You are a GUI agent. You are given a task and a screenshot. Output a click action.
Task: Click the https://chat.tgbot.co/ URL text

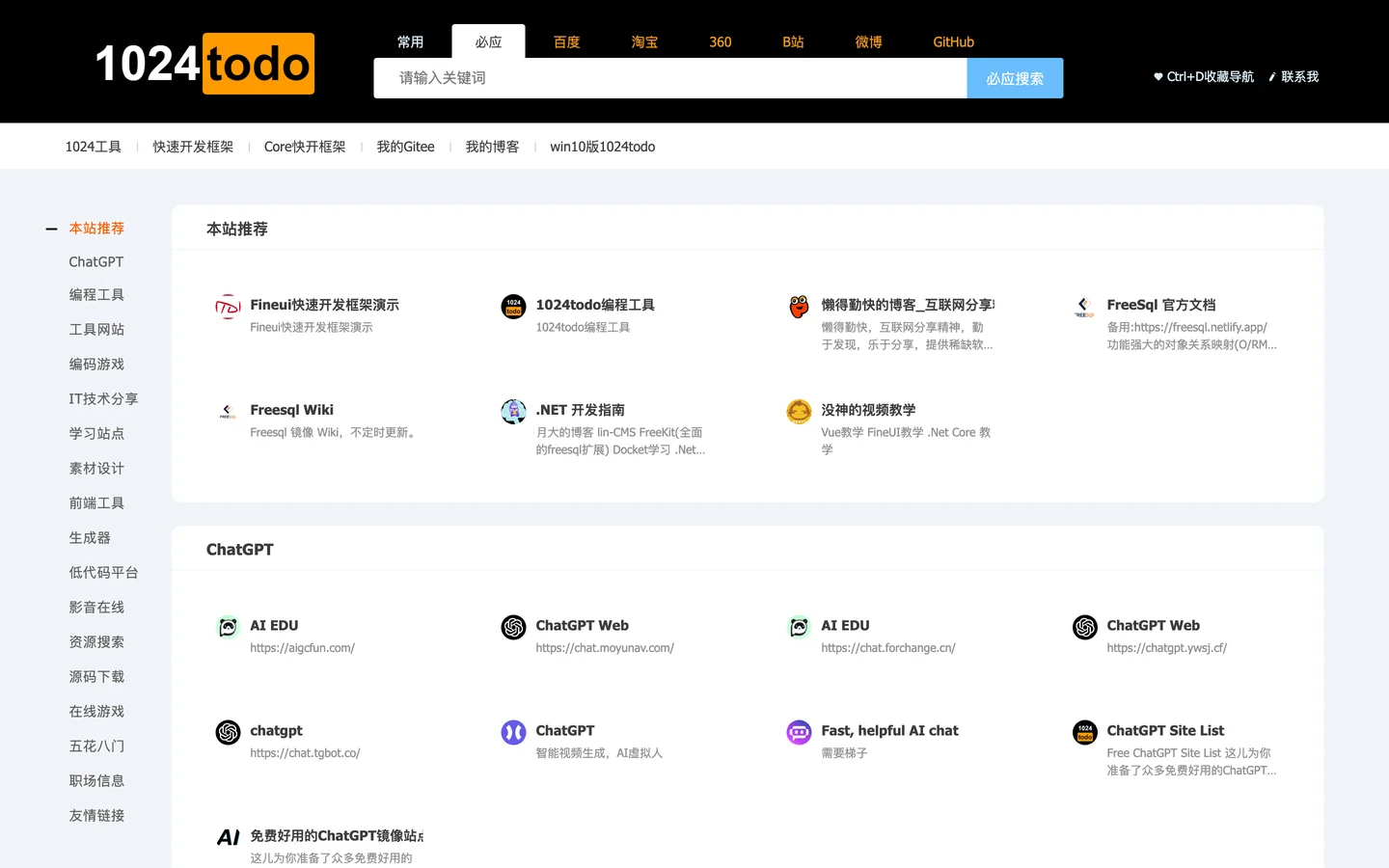[305, 753]
